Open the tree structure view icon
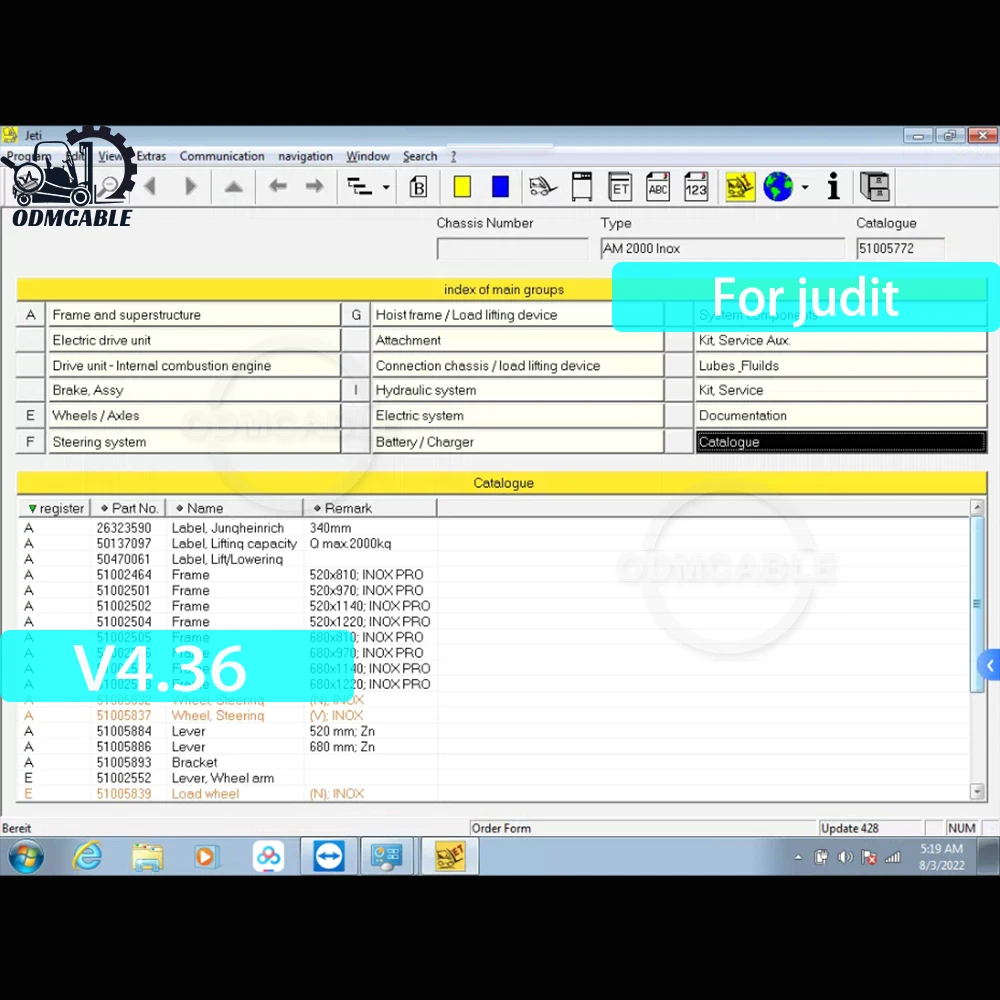 click(359, 186)
